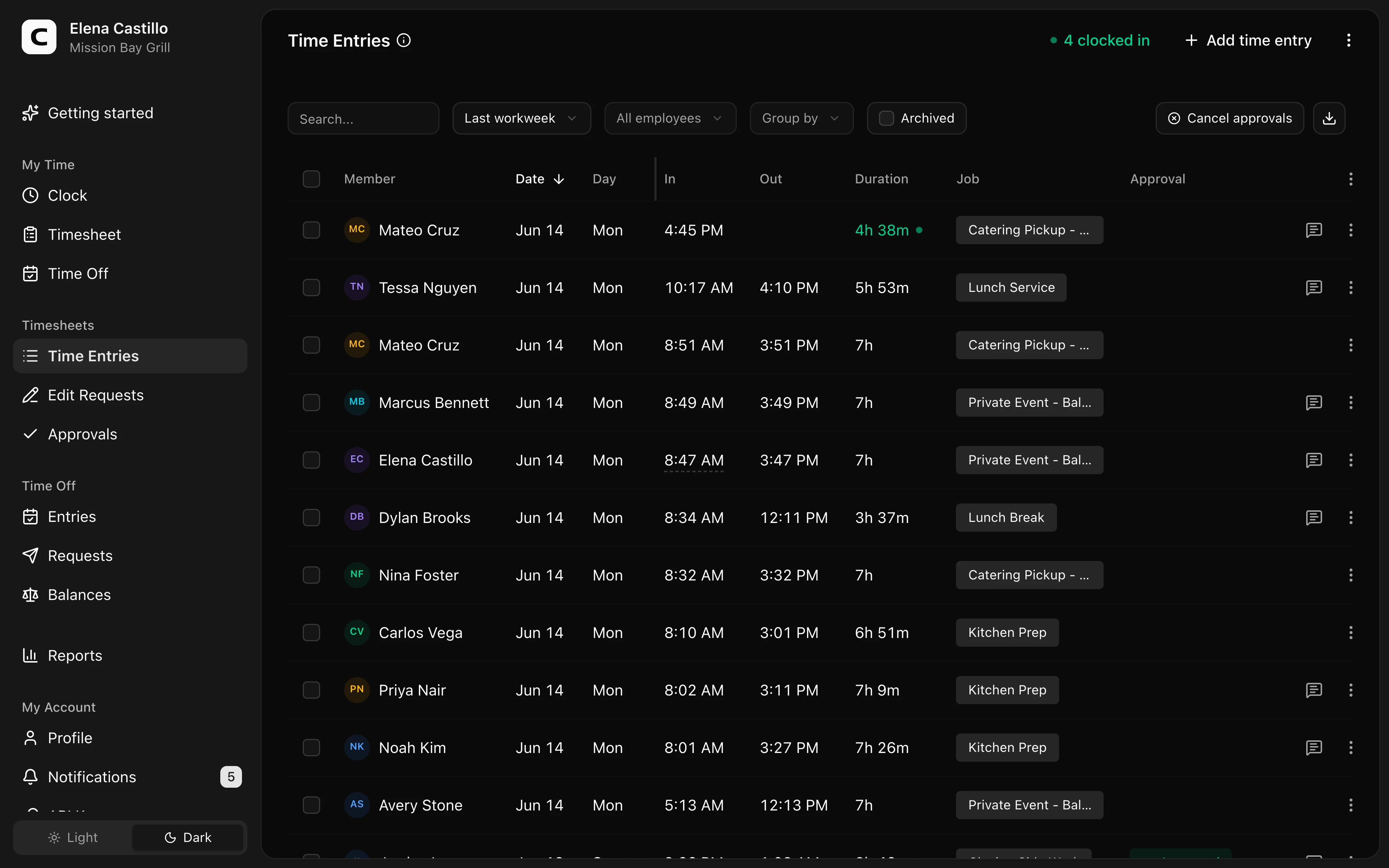Open Notifications in sidebar
This screenshot has width=1389, height=868.
point(130,777)
